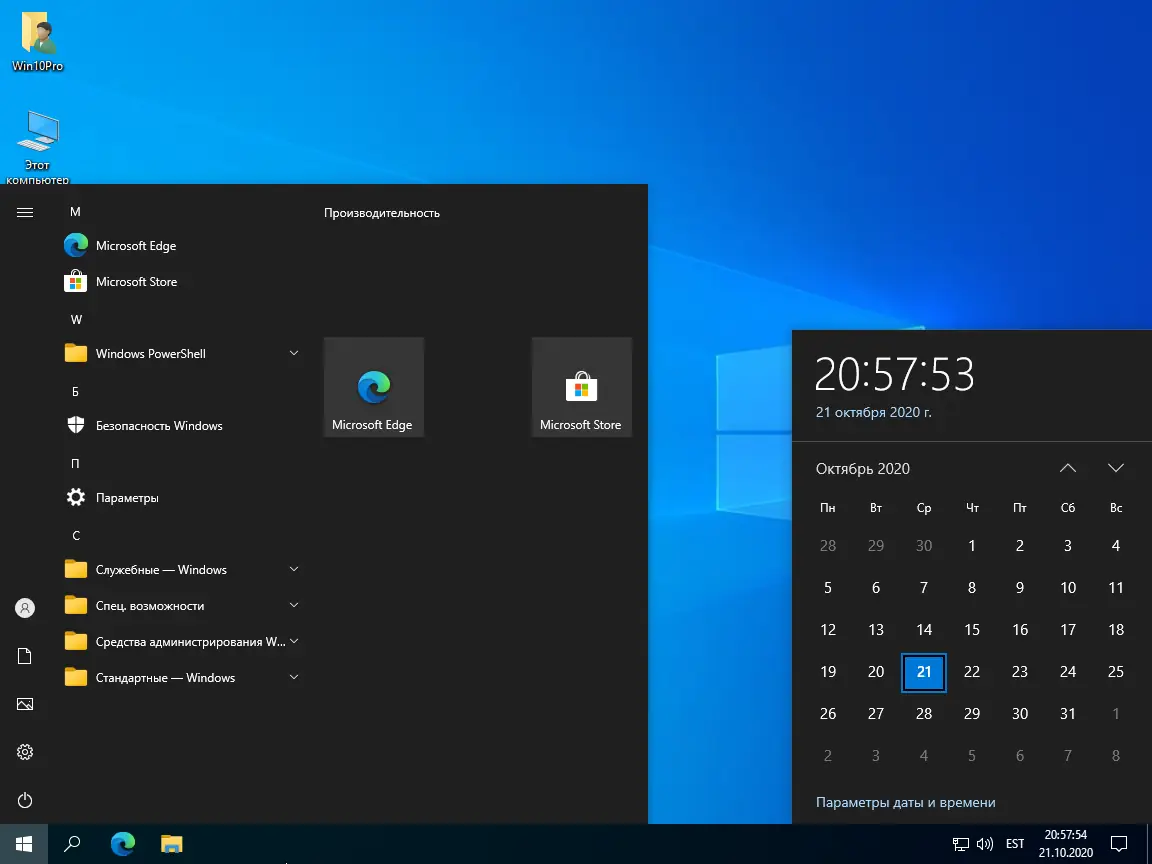1152x864 pixels.
Task: Expand the Служебные — Windows group
Action: (293, 569)
